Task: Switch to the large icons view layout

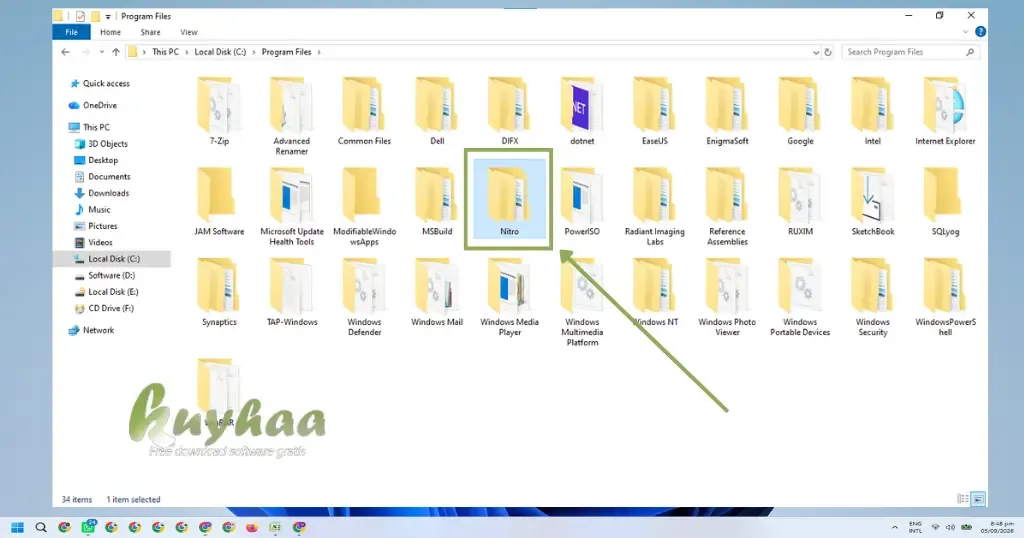Action: [x=978, y=499]
